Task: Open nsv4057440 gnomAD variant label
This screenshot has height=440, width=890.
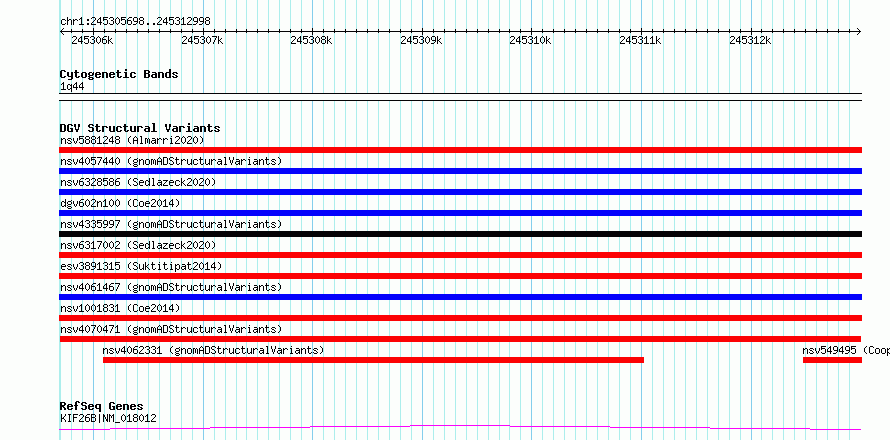Action: (x=171, y=161)
